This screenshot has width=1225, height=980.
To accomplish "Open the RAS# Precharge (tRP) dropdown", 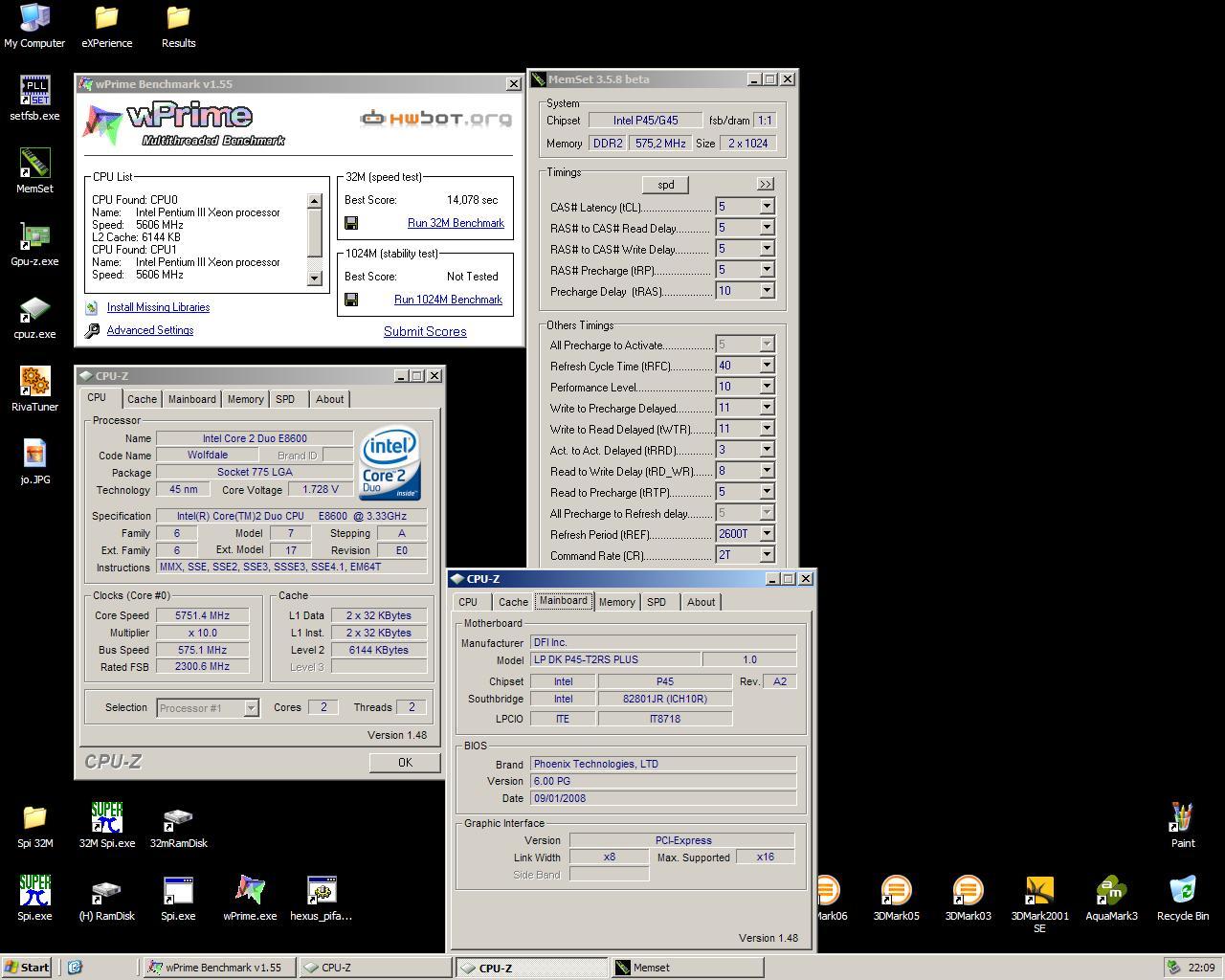I will click(x=767, y=270).
